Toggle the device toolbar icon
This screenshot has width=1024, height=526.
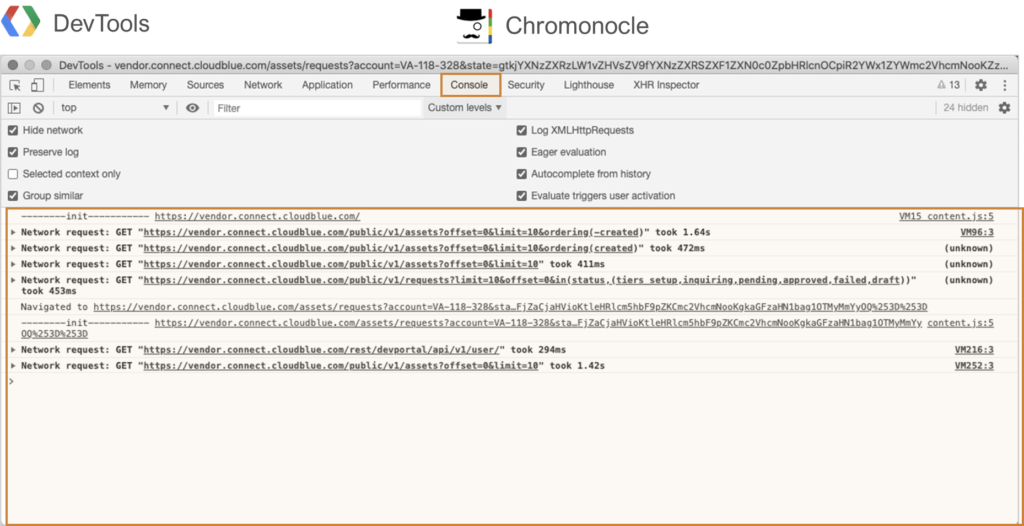point(37,85)
